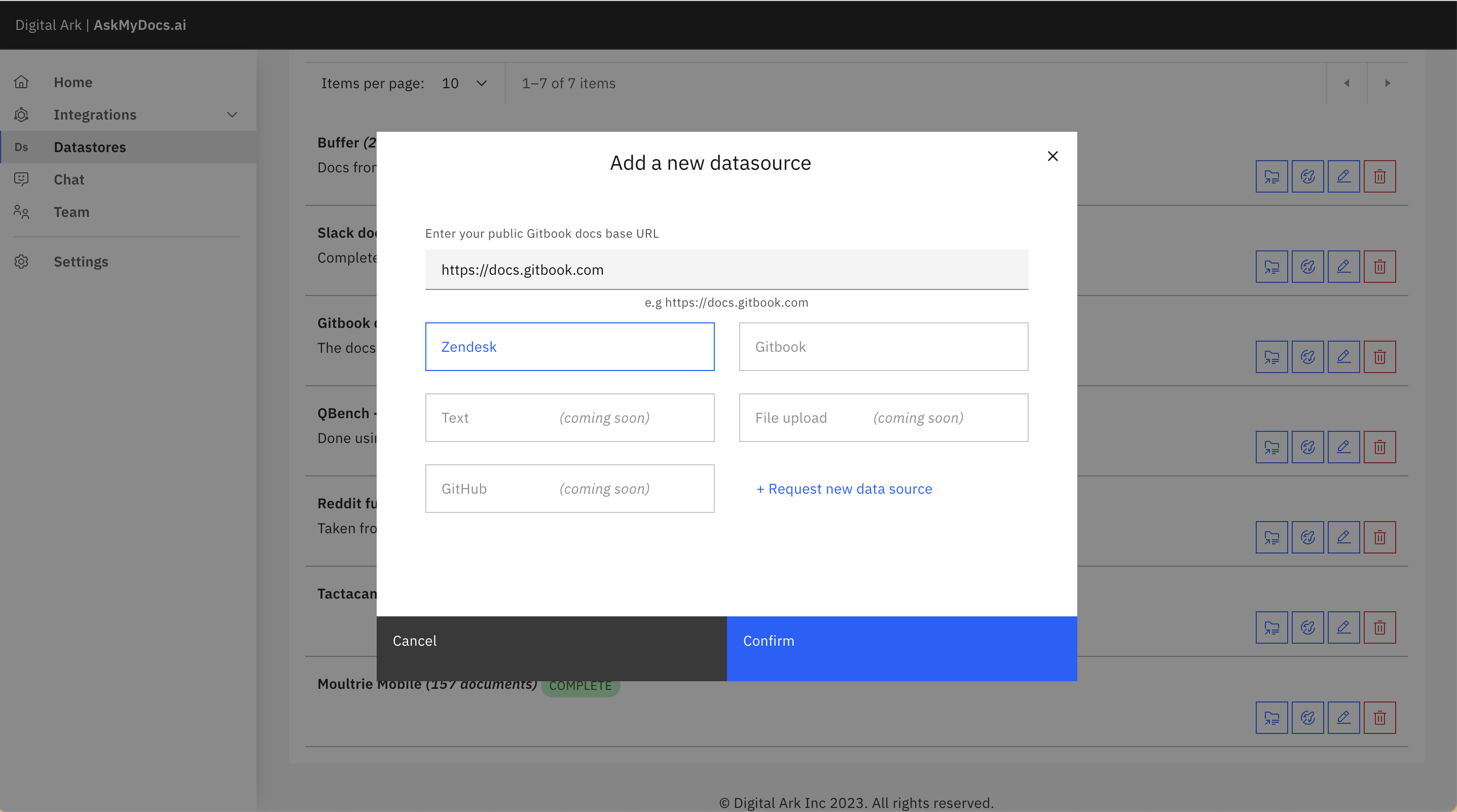Click the rocket sync icon on Reddit row

[x=1307, y=537]
